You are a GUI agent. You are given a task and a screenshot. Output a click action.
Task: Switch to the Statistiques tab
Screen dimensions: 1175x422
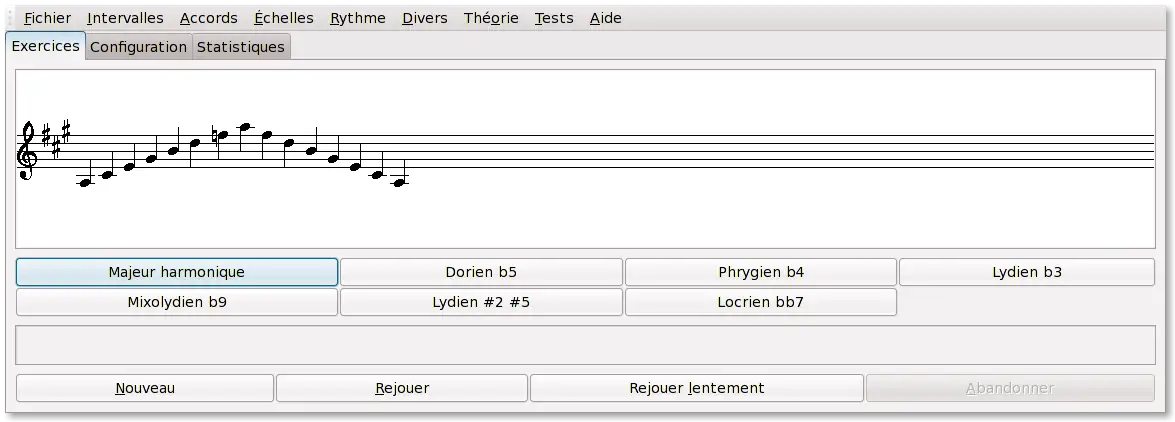(x=240, y=47)
